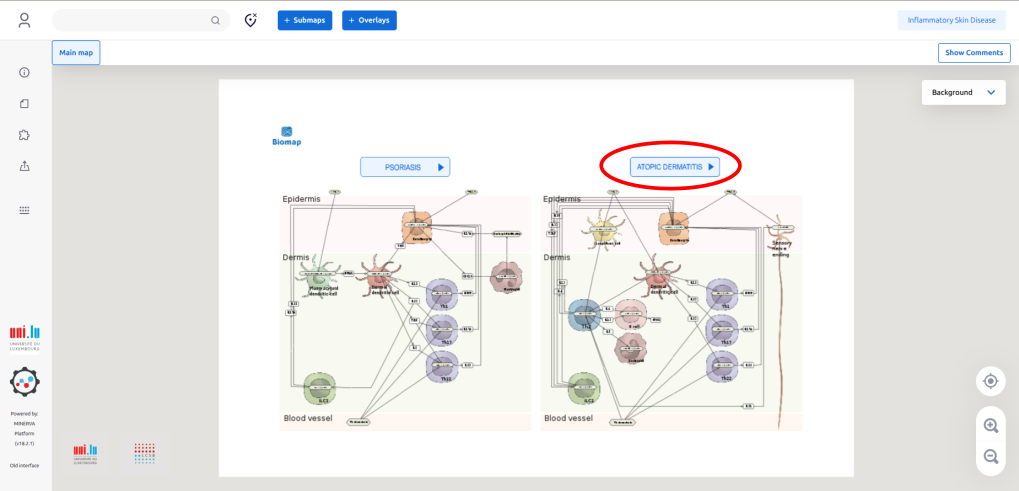The width and height of the screenshot is (1019, 491).
Task: Expand the Background dropdown
Action: tap(963, 92)
